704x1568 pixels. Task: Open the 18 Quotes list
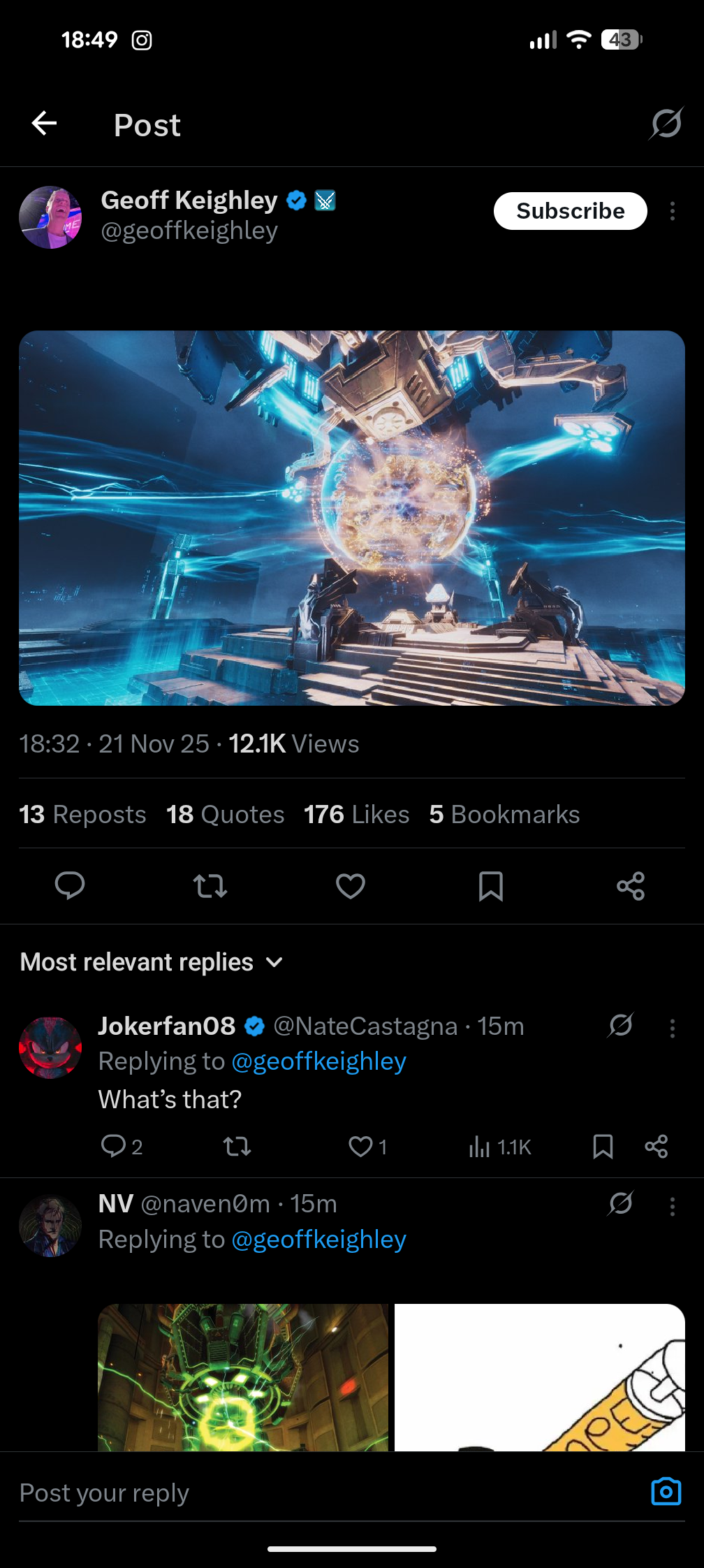[x=225, y=814]
